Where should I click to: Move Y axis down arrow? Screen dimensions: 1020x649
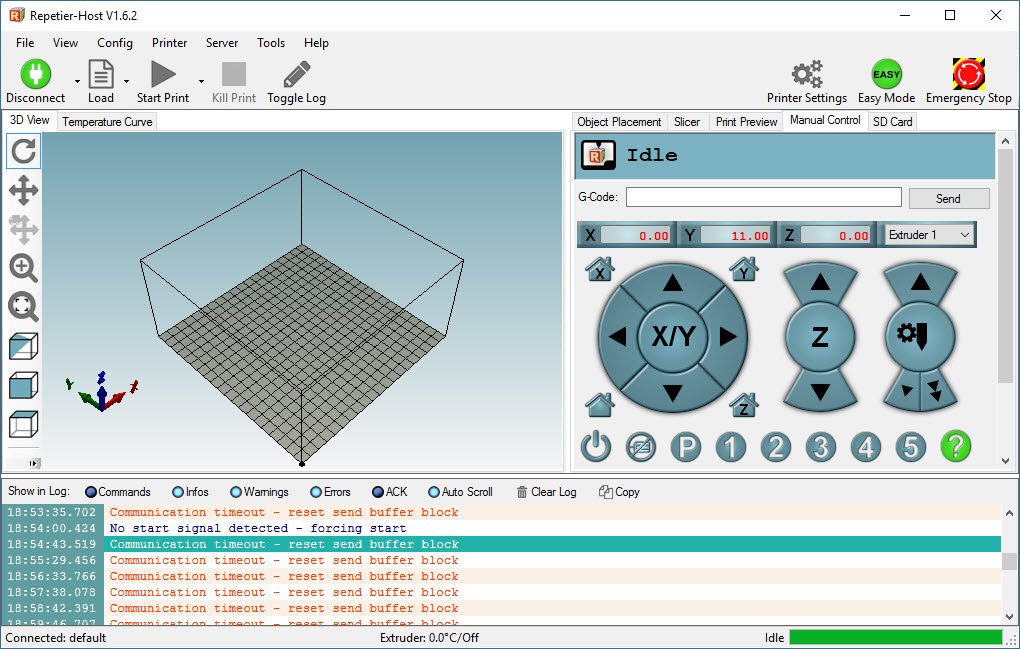(673, 392)
